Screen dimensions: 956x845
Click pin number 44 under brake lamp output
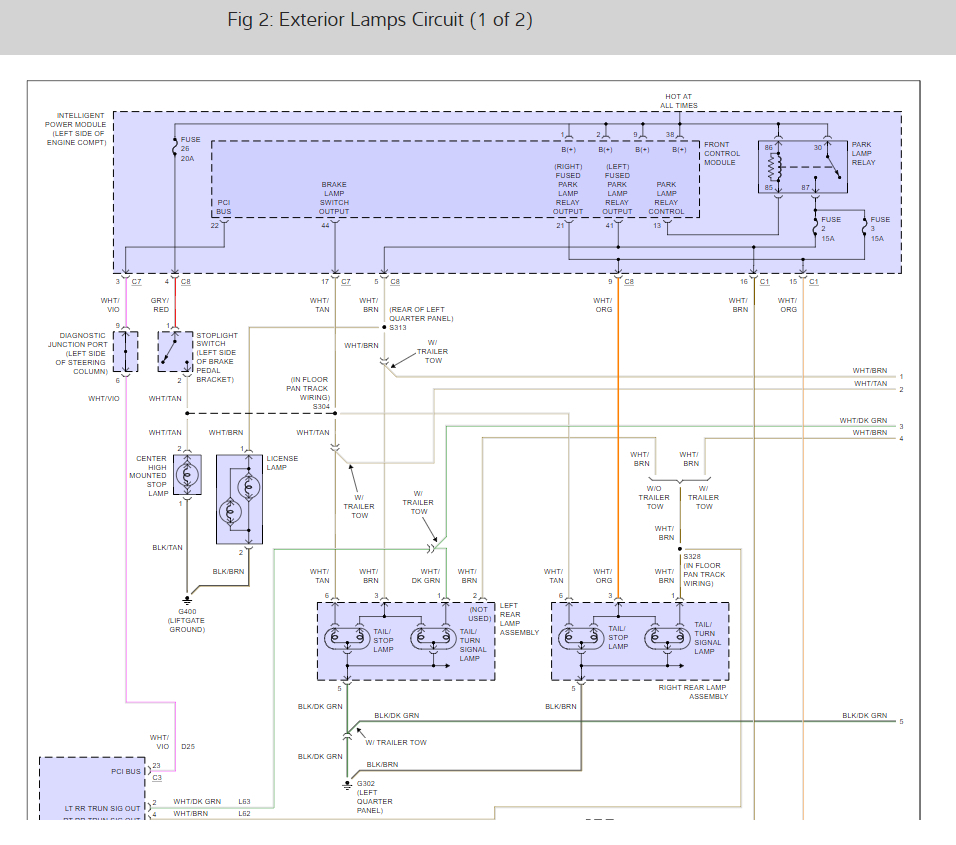[x=325, y=226]
